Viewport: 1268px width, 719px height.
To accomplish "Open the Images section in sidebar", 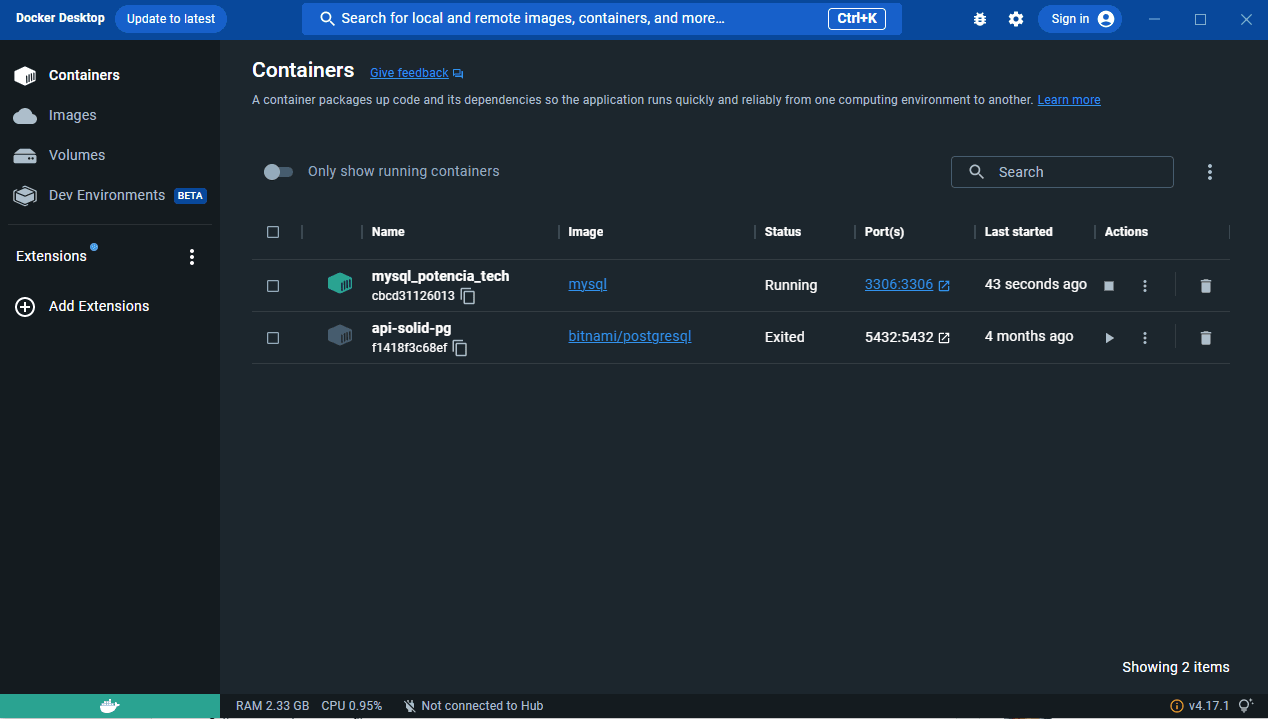I will tap(110, 115).
